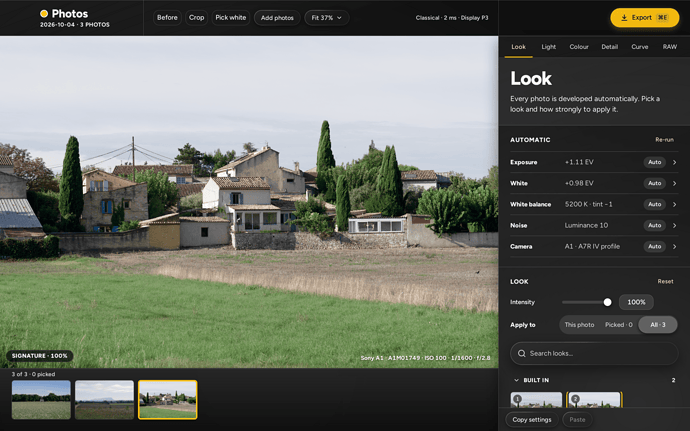The image size is (690, 431).
Task: Toggle Auto for White
Action: [654, 183]
